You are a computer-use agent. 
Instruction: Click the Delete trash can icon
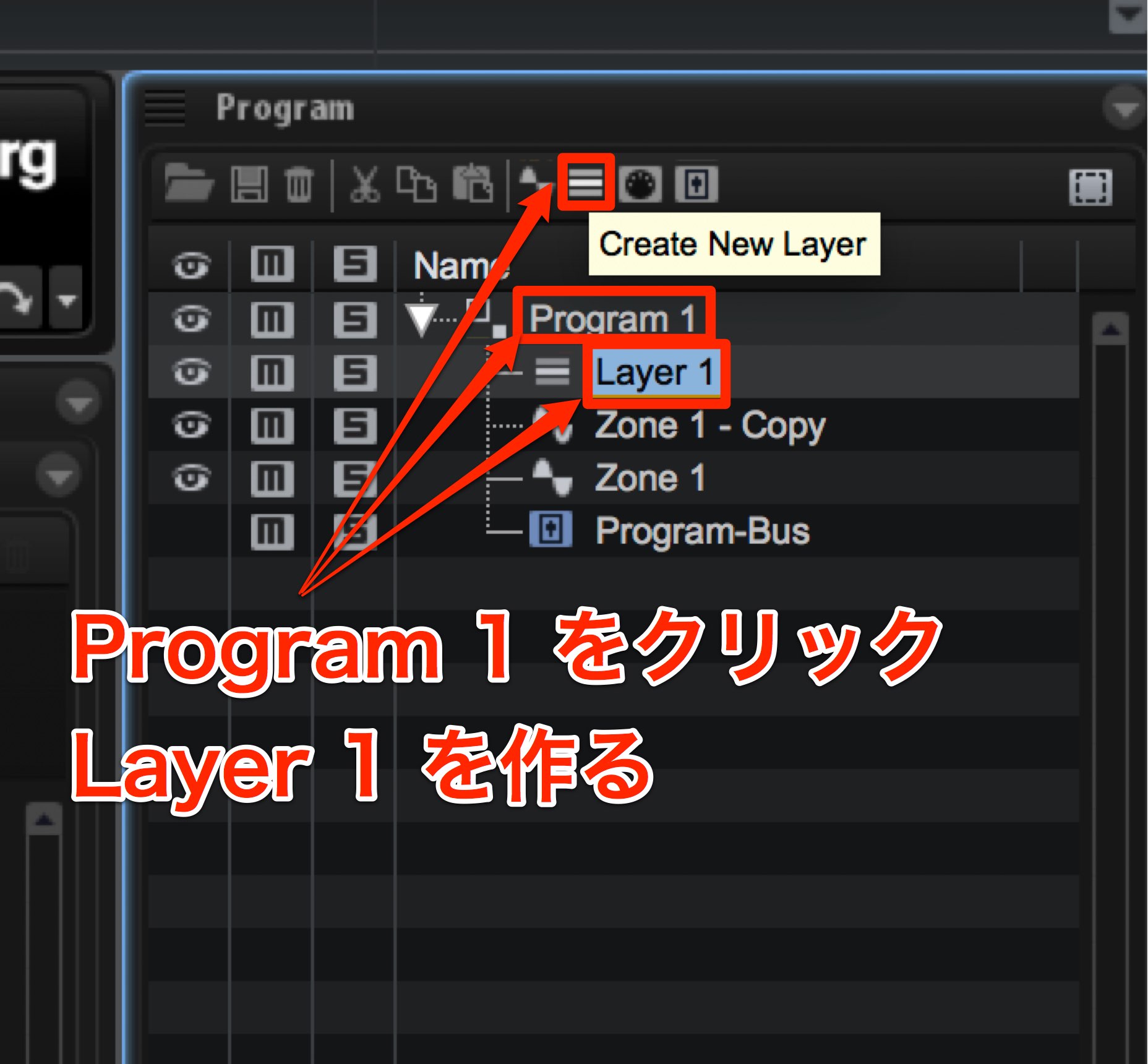[299, 184]
